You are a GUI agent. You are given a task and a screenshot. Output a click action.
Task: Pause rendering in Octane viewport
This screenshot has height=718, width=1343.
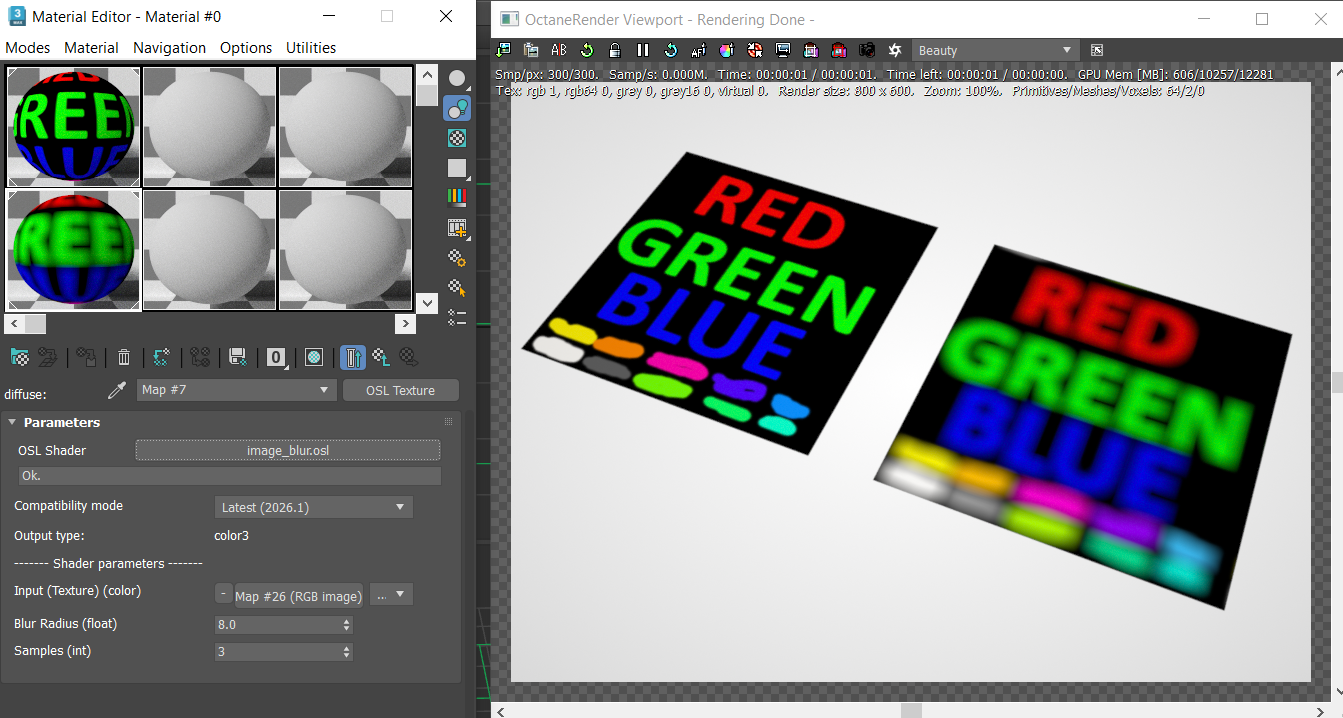point(642,50)
